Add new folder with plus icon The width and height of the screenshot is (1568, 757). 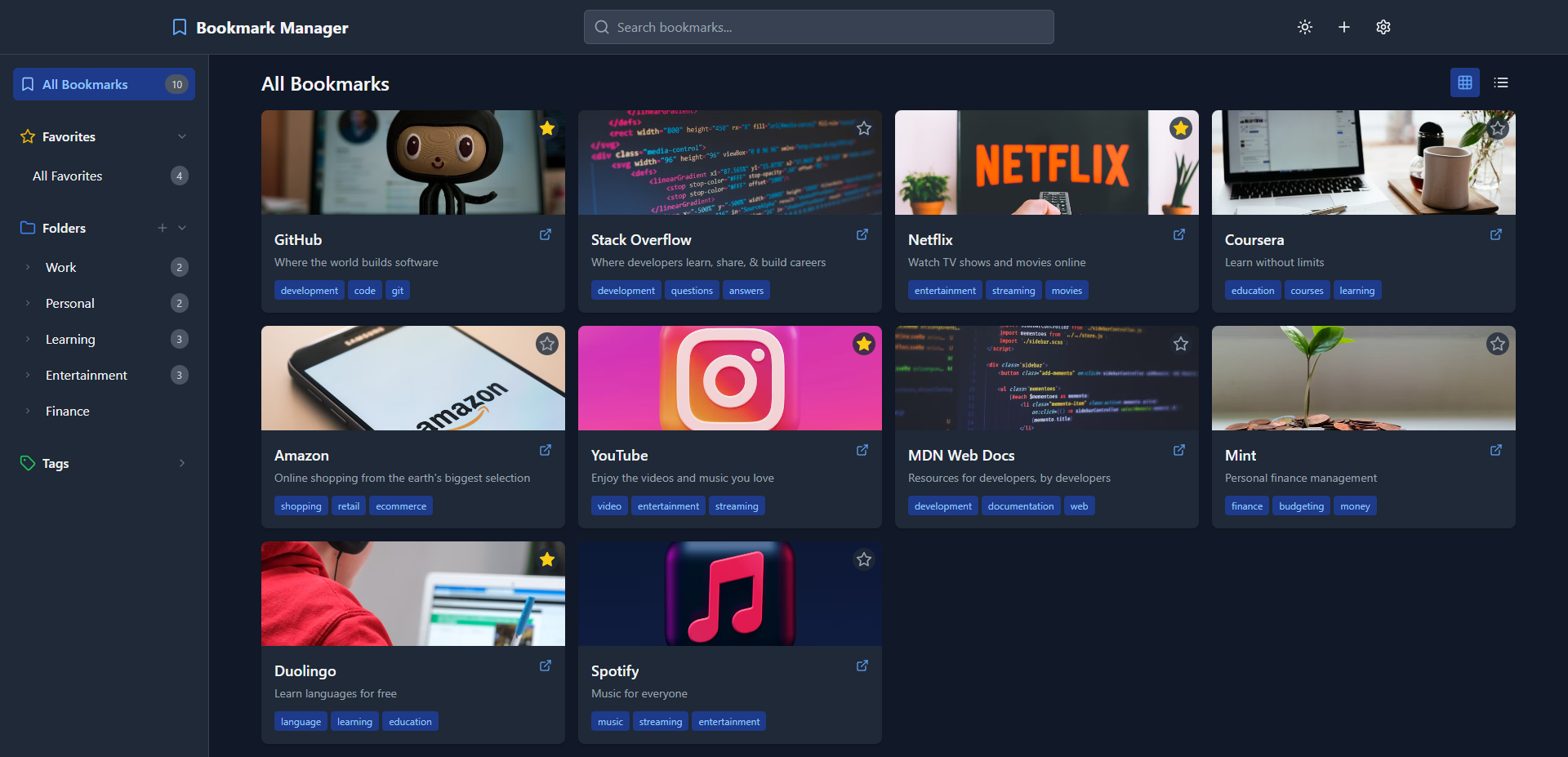163,228
